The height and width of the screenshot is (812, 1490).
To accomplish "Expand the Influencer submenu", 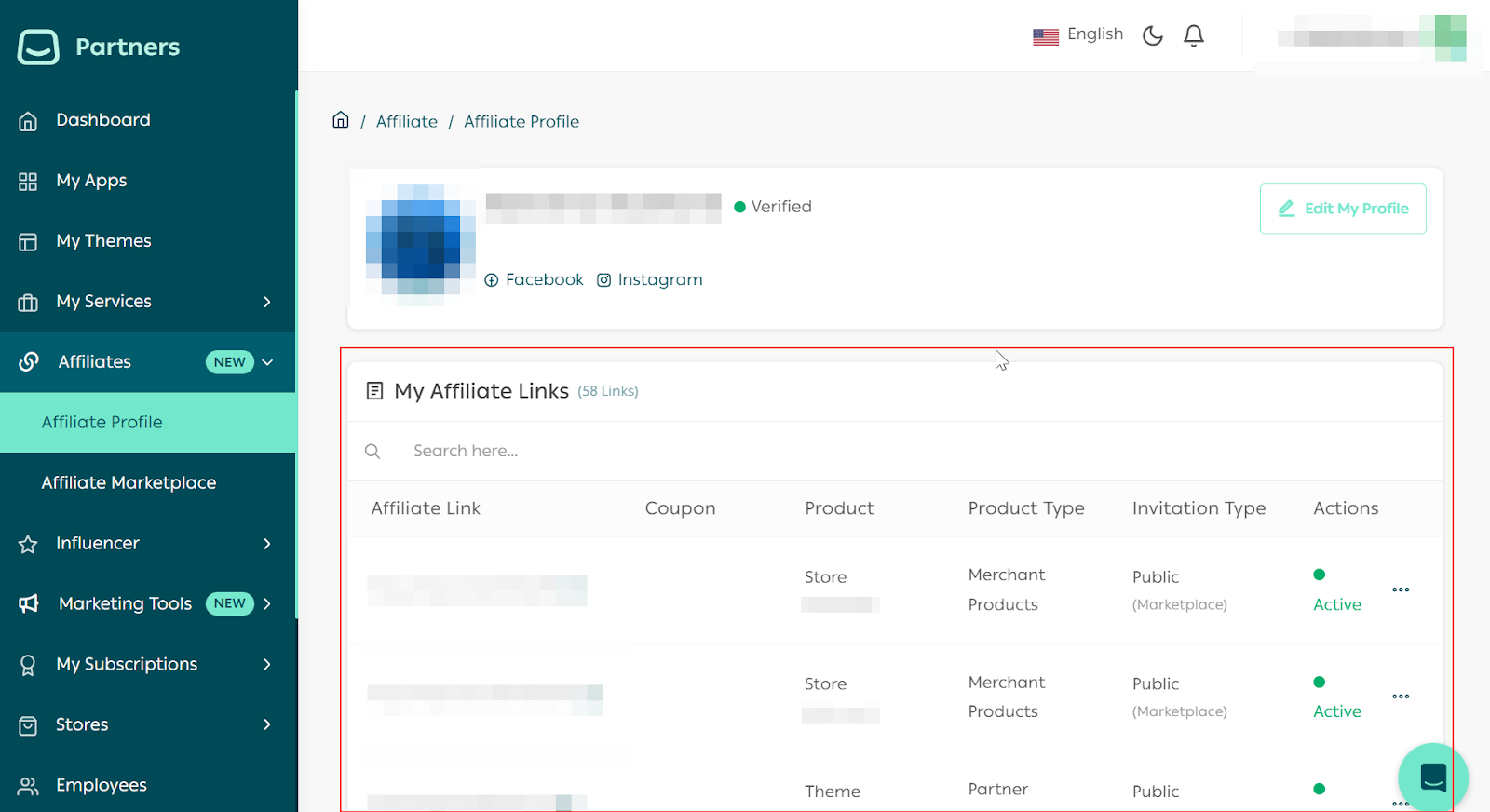I will (x=267, y=544).
